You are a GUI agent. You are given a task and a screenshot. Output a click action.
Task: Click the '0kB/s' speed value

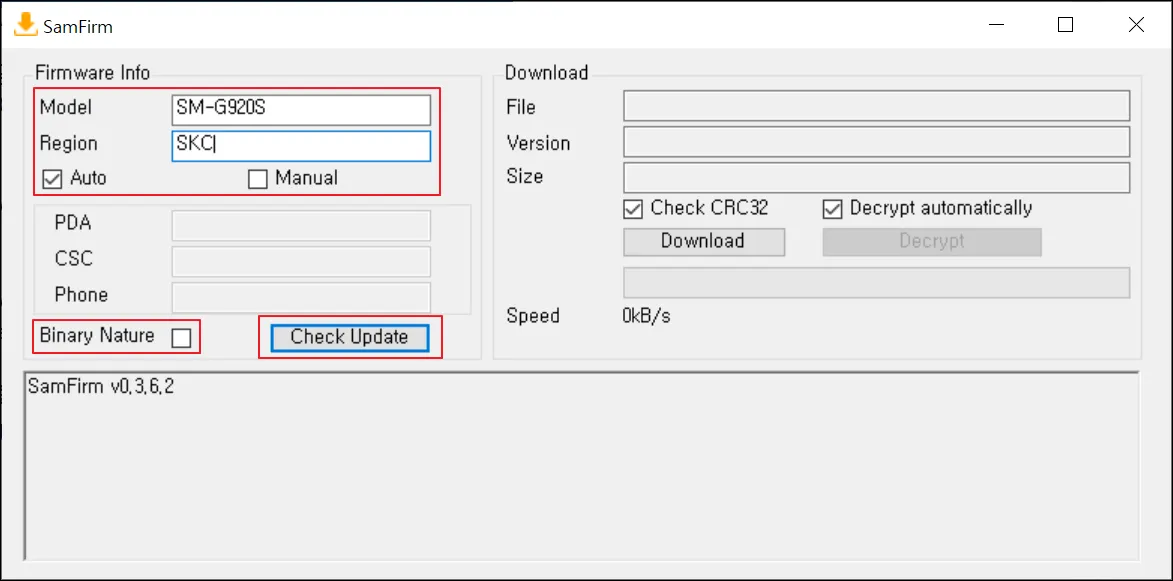tap(646, 316)
